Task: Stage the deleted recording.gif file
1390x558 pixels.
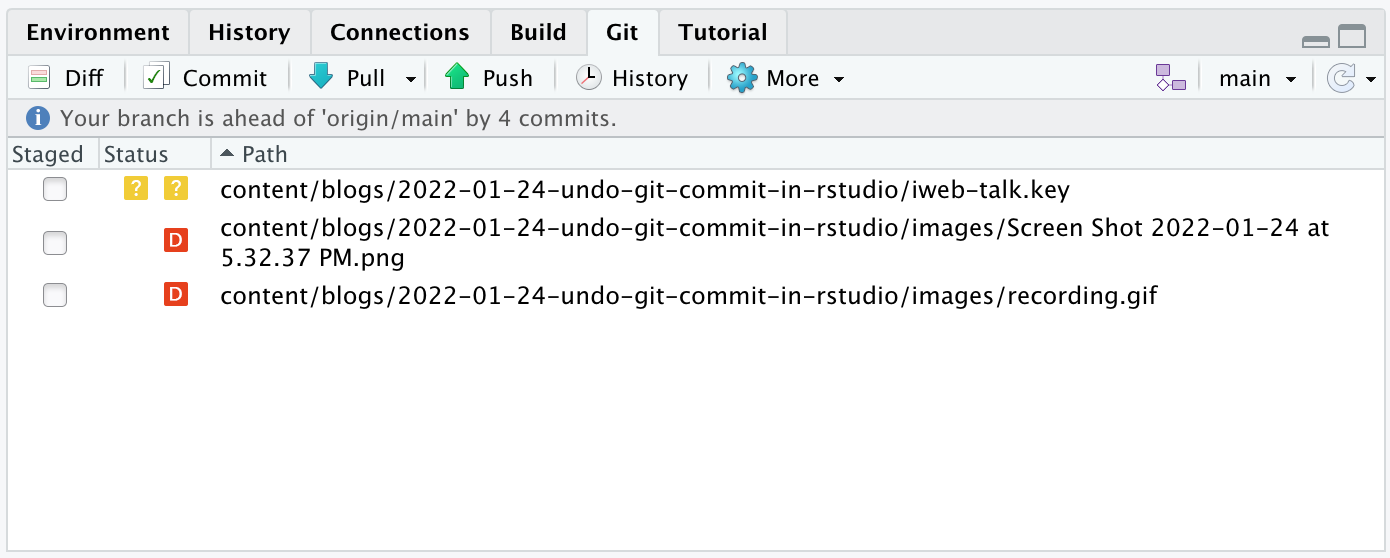Action: tap(55, 295)
